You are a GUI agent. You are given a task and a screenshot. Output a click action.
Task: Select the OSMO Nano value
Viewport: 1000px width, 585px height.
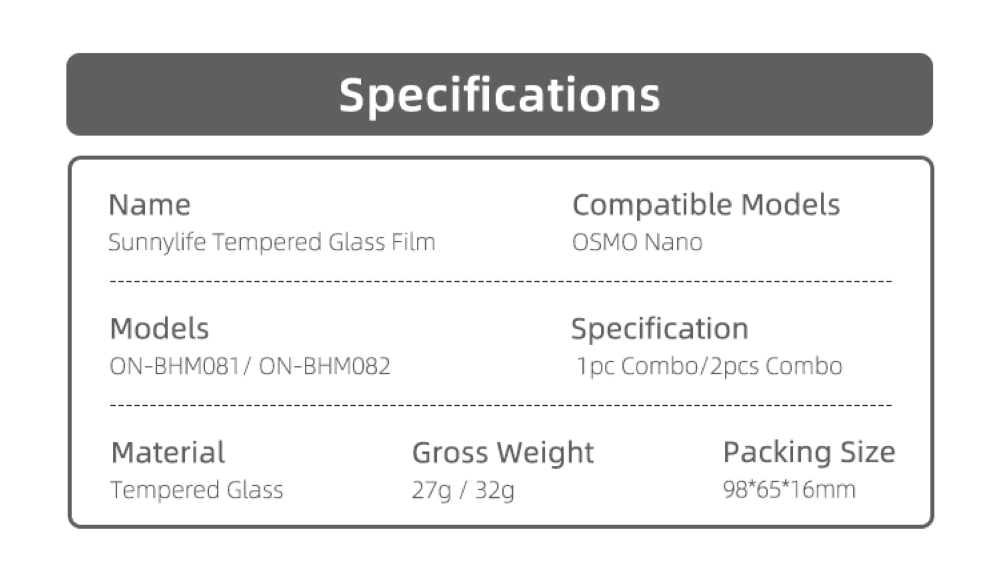coord(637,242)
